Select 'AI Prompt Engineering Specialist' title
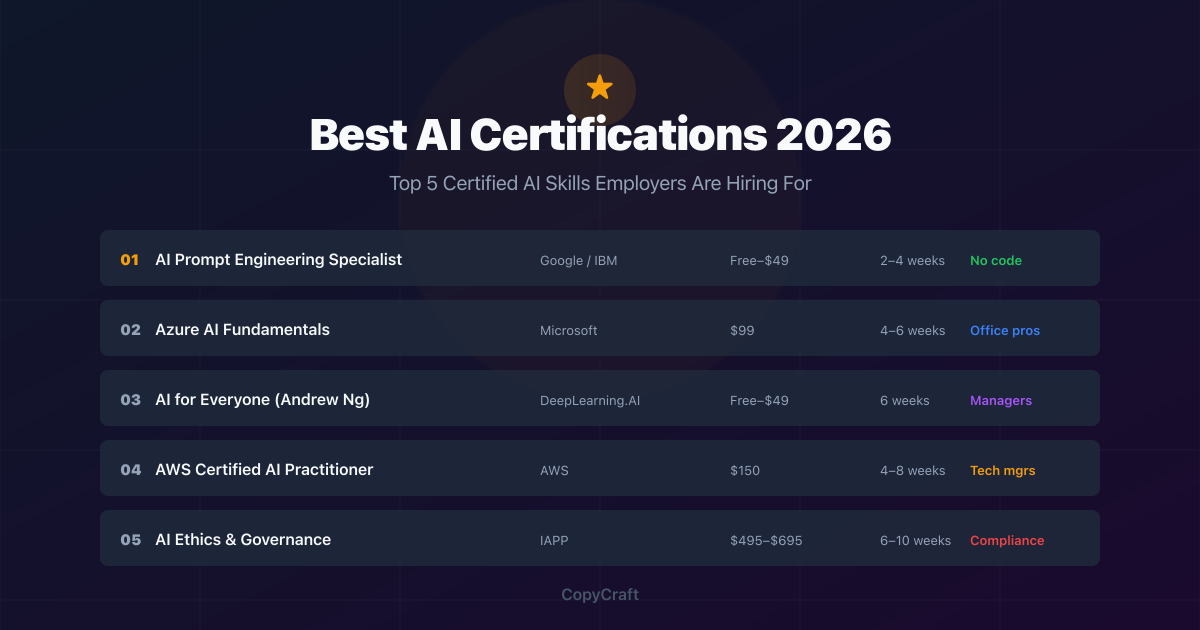This screenshot has width=1200, height=630. point(279,260)
